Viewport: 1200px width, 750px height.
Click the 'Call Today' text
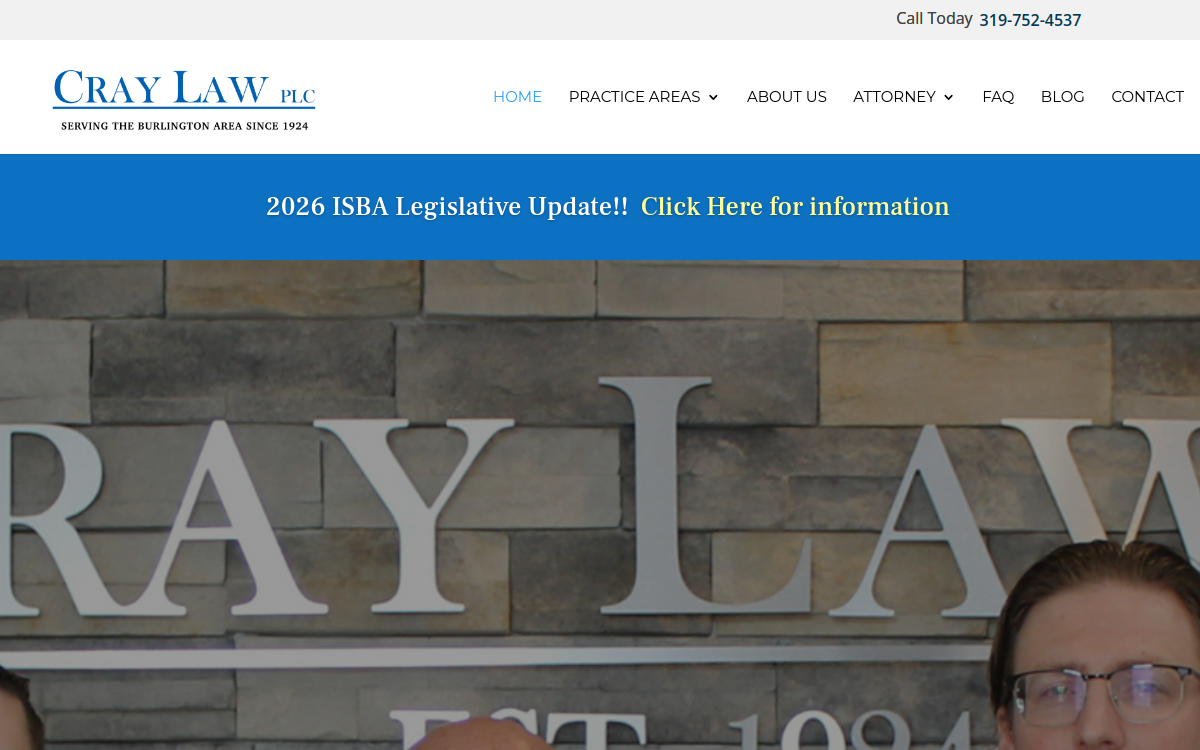[934, 19]
